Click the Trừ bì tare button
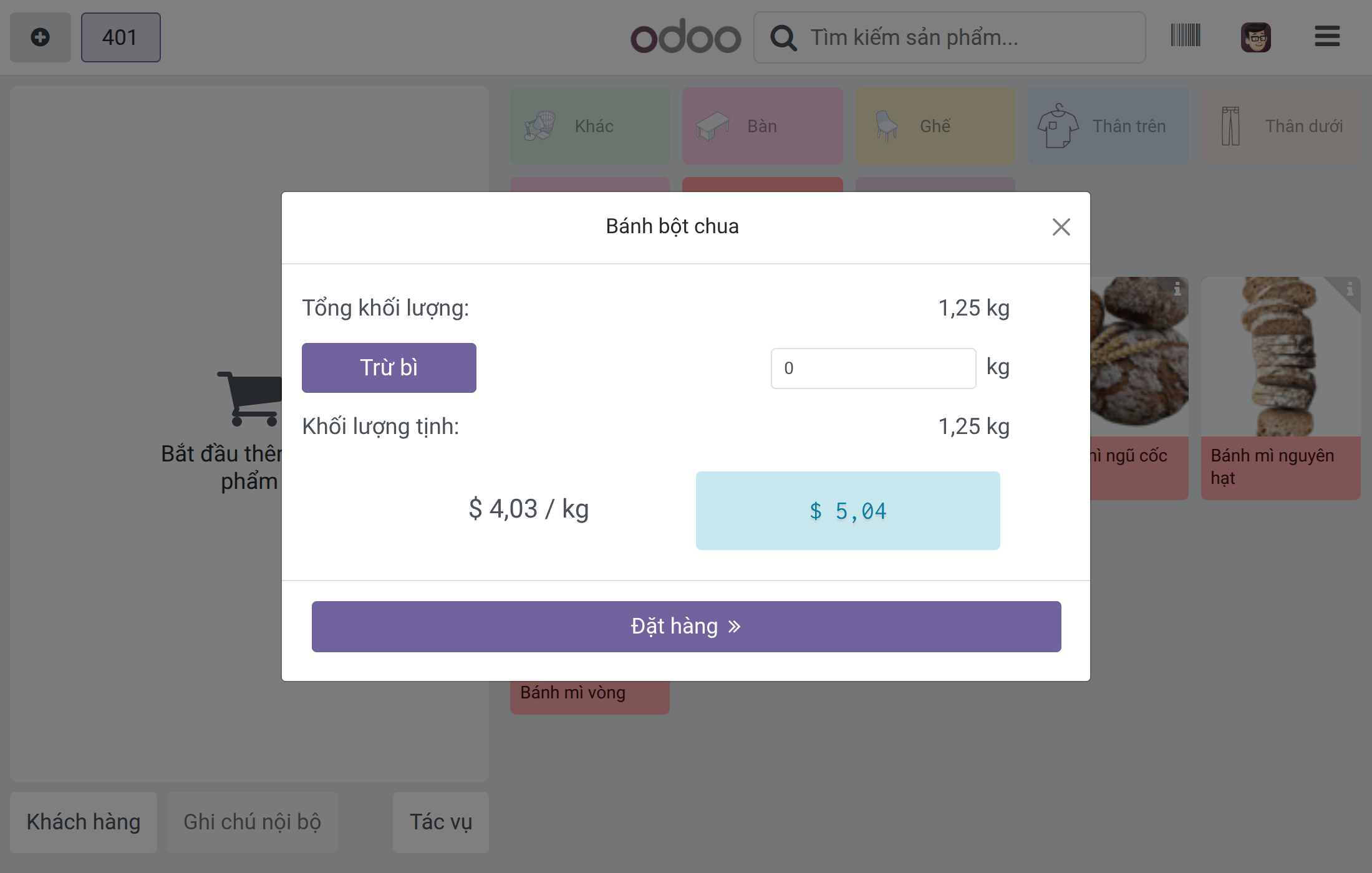The height and width of the screenshot is (873, 1372). click(389, 368)
